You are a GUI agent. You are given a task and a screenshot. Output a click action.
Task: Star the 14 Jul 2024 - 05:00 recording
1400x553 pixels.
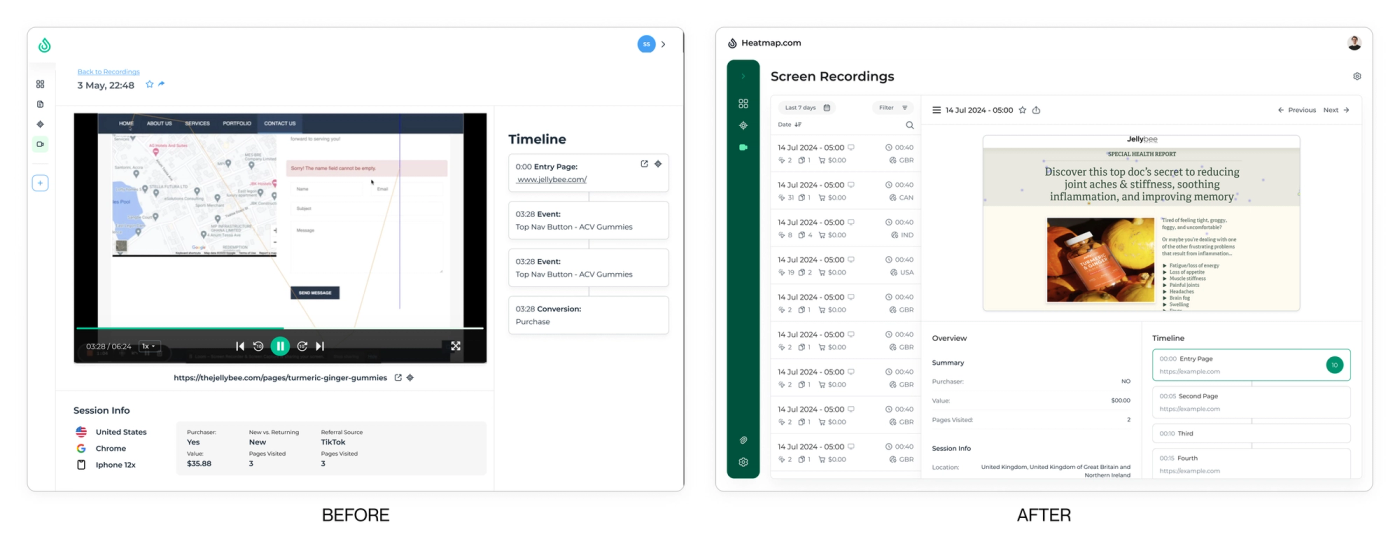(1022, 110)
